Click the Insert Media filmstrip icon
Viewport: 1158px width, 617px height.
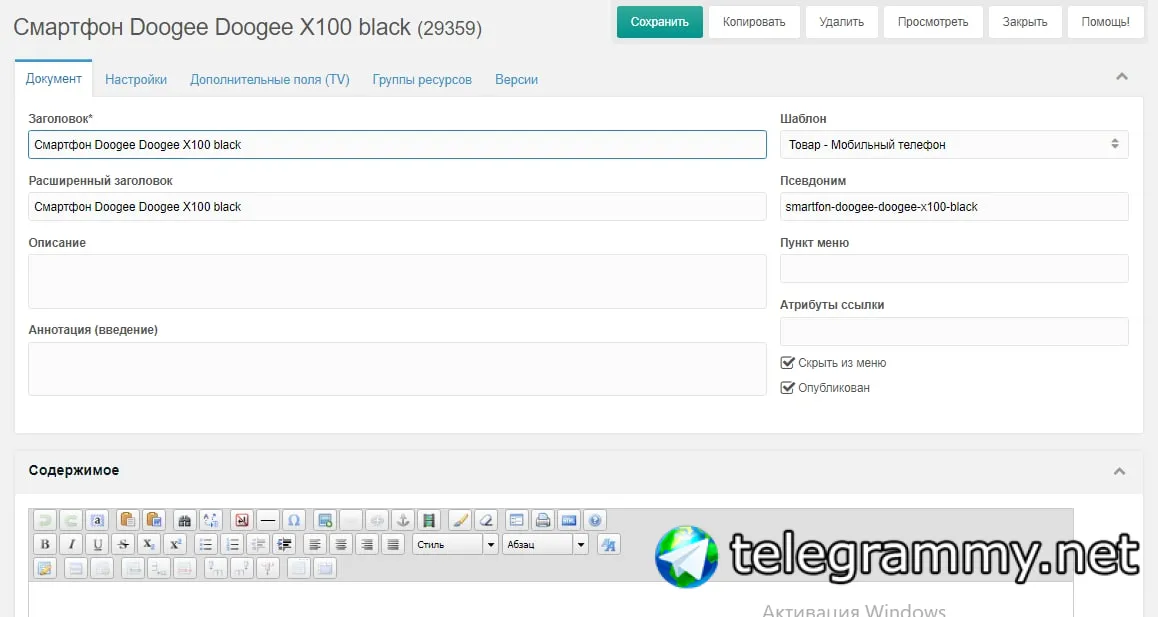(x=429, y=521)
